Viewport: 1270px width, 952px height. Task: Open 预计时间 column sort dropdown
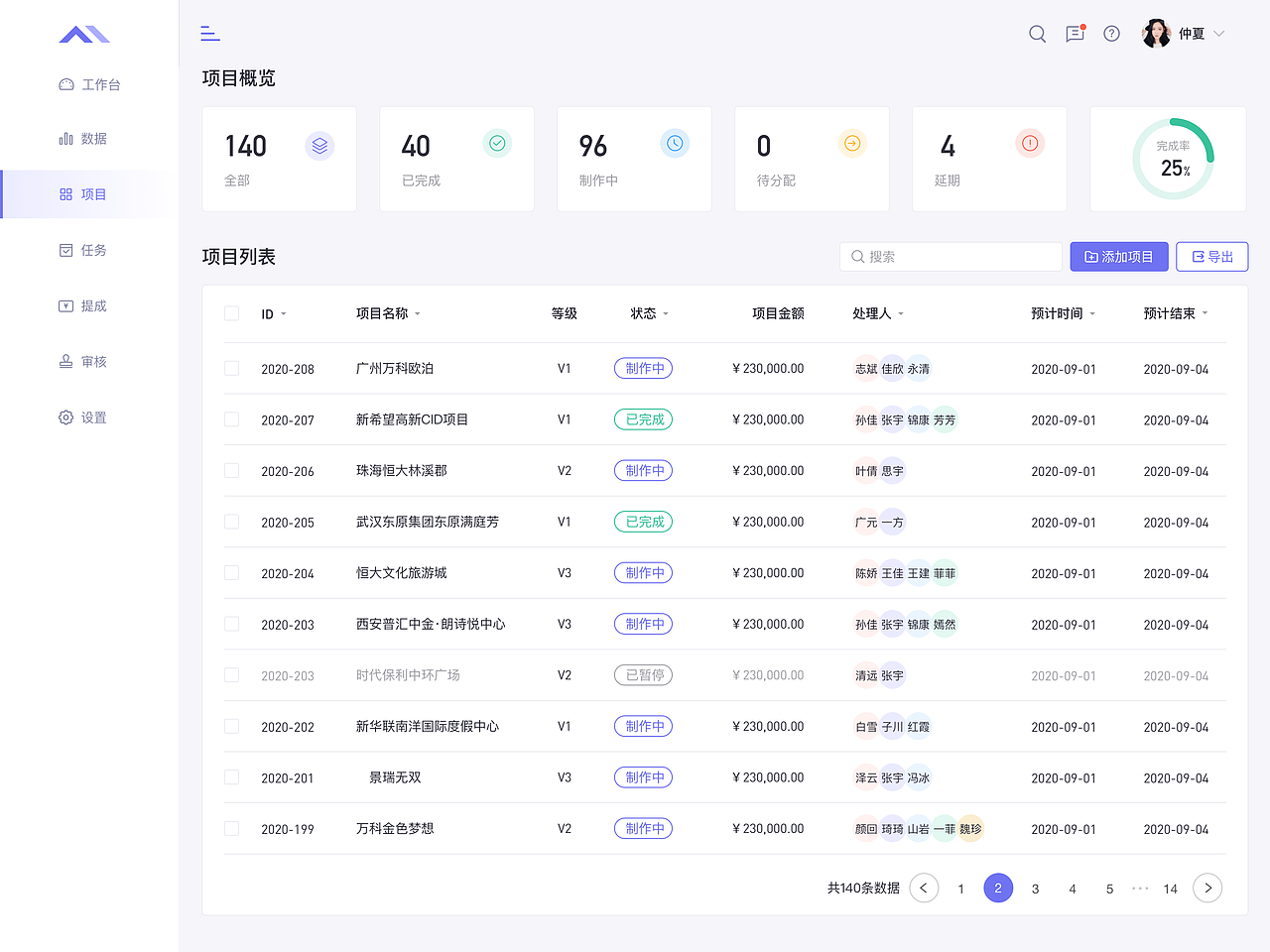(1092, 313)
